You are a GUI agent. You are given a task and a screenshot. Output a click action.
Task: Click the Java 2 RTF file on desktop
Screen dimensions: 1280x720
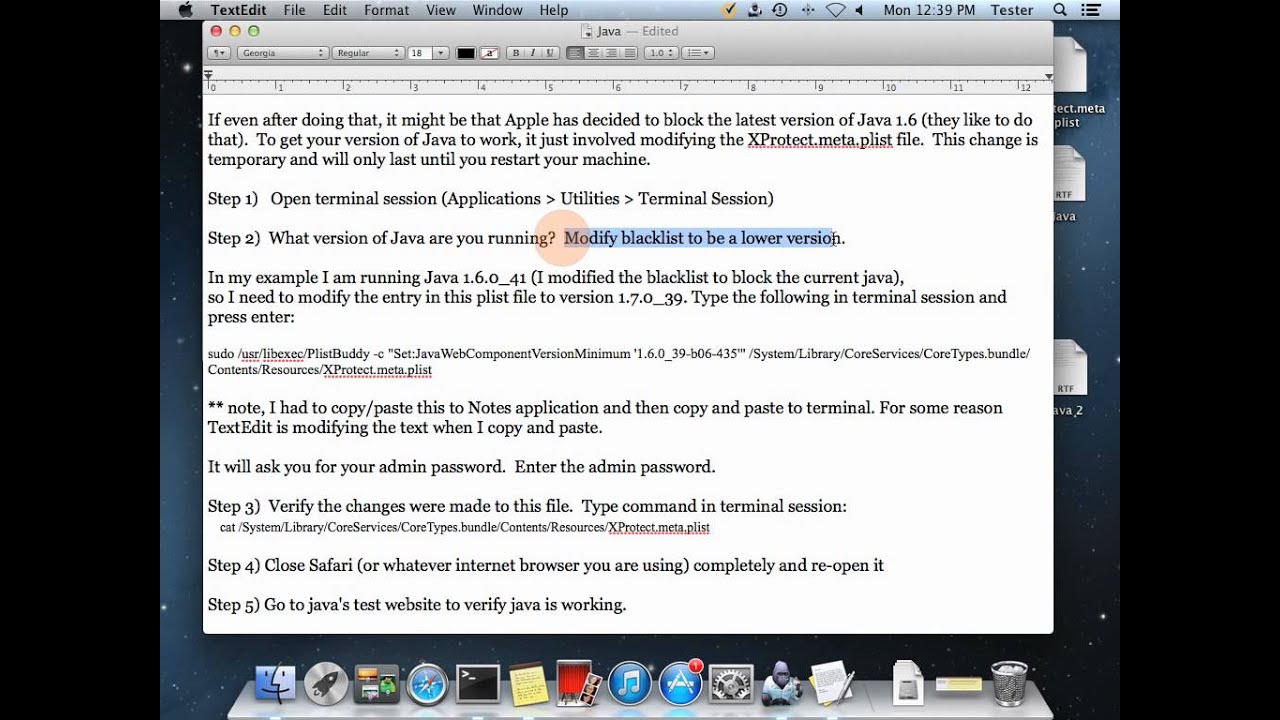tap(1068, 378)
